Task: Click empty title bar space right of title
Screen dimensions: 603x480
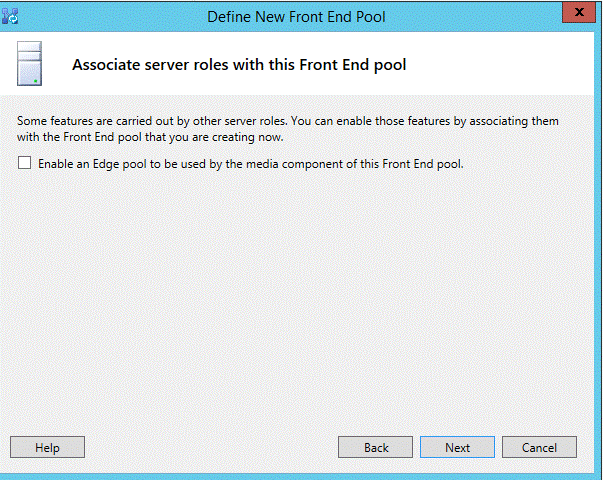Action: pos(473,17)
